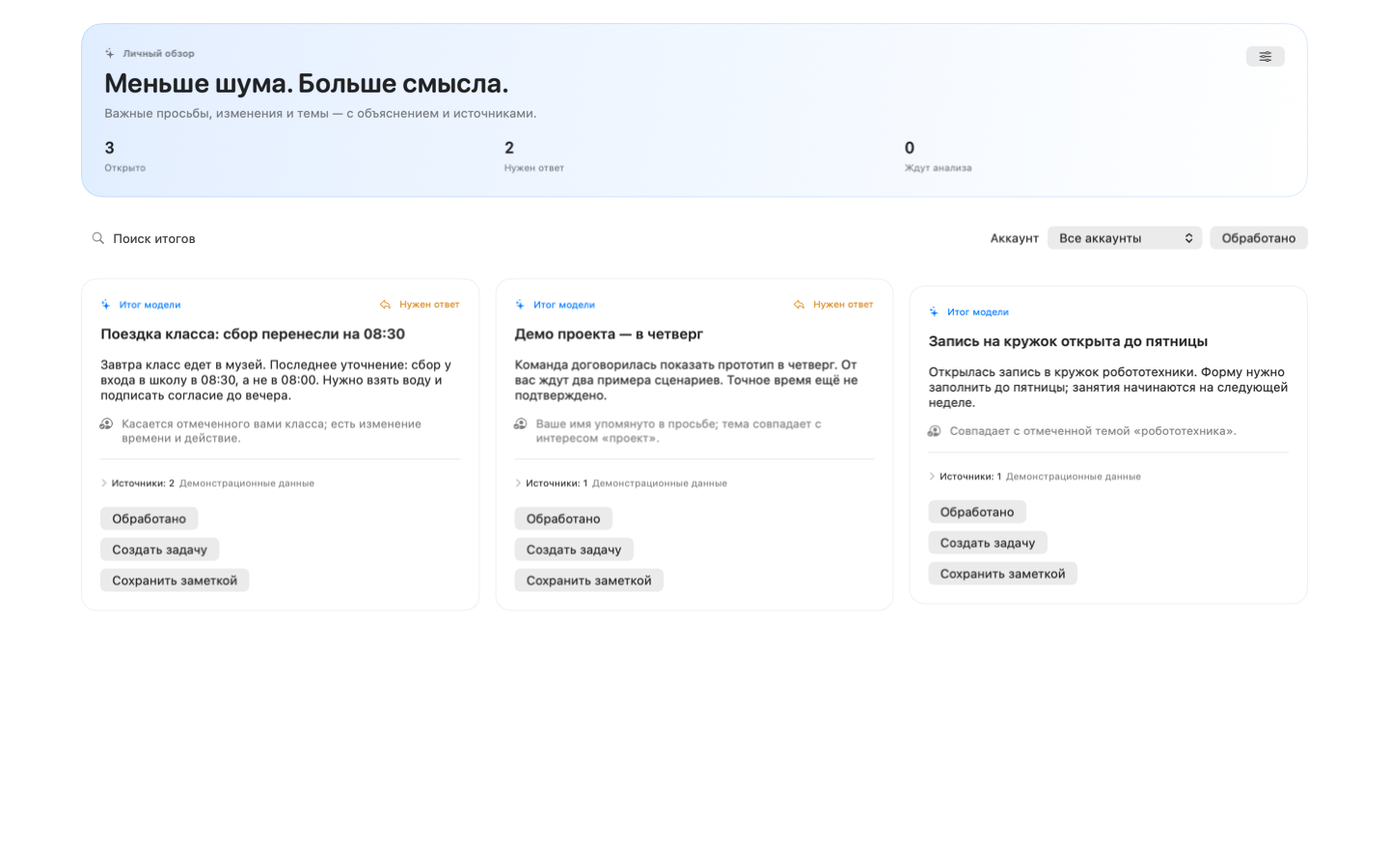The image size is (1389, 868).
Task: Click the people icon under Поездка класса summary
Action: pos(107,424)
